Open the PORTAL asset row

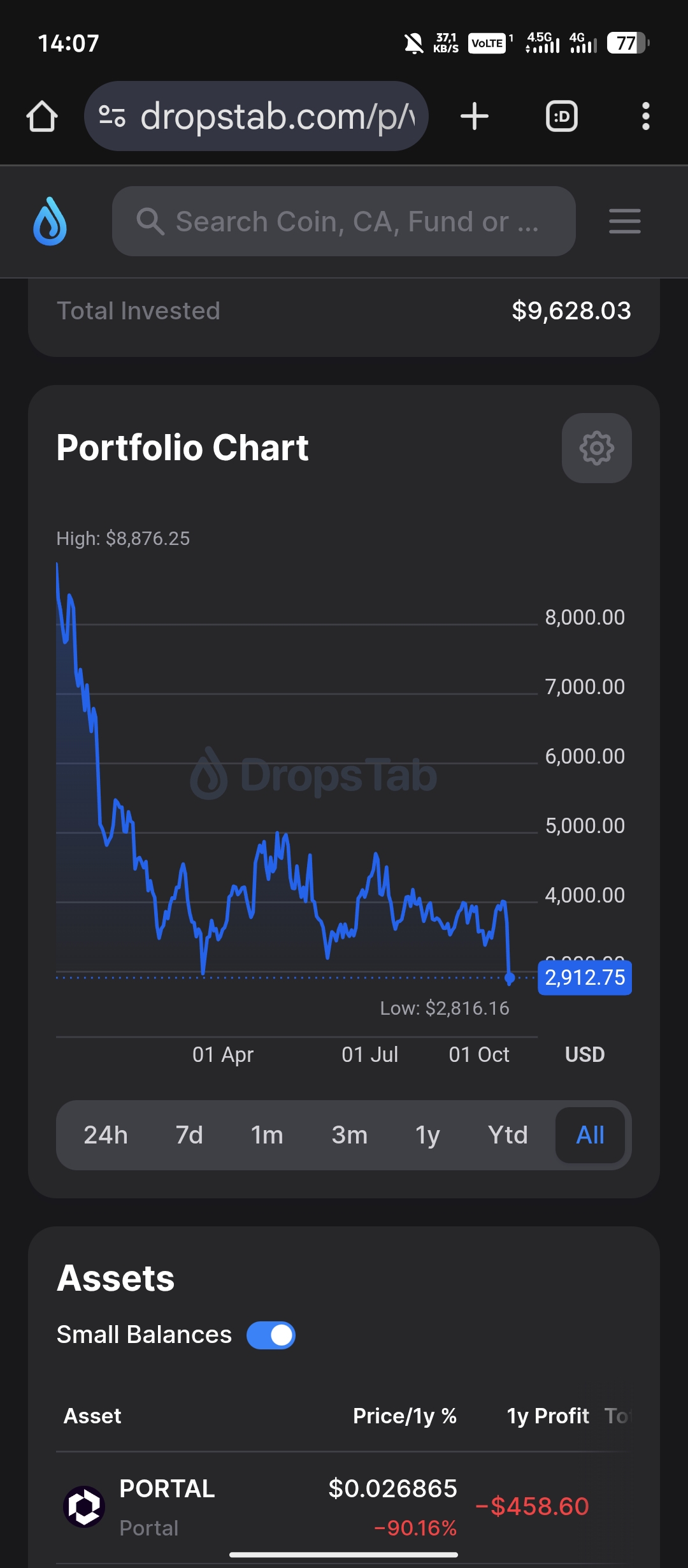pyautogui.click(x=167, y=1507)
